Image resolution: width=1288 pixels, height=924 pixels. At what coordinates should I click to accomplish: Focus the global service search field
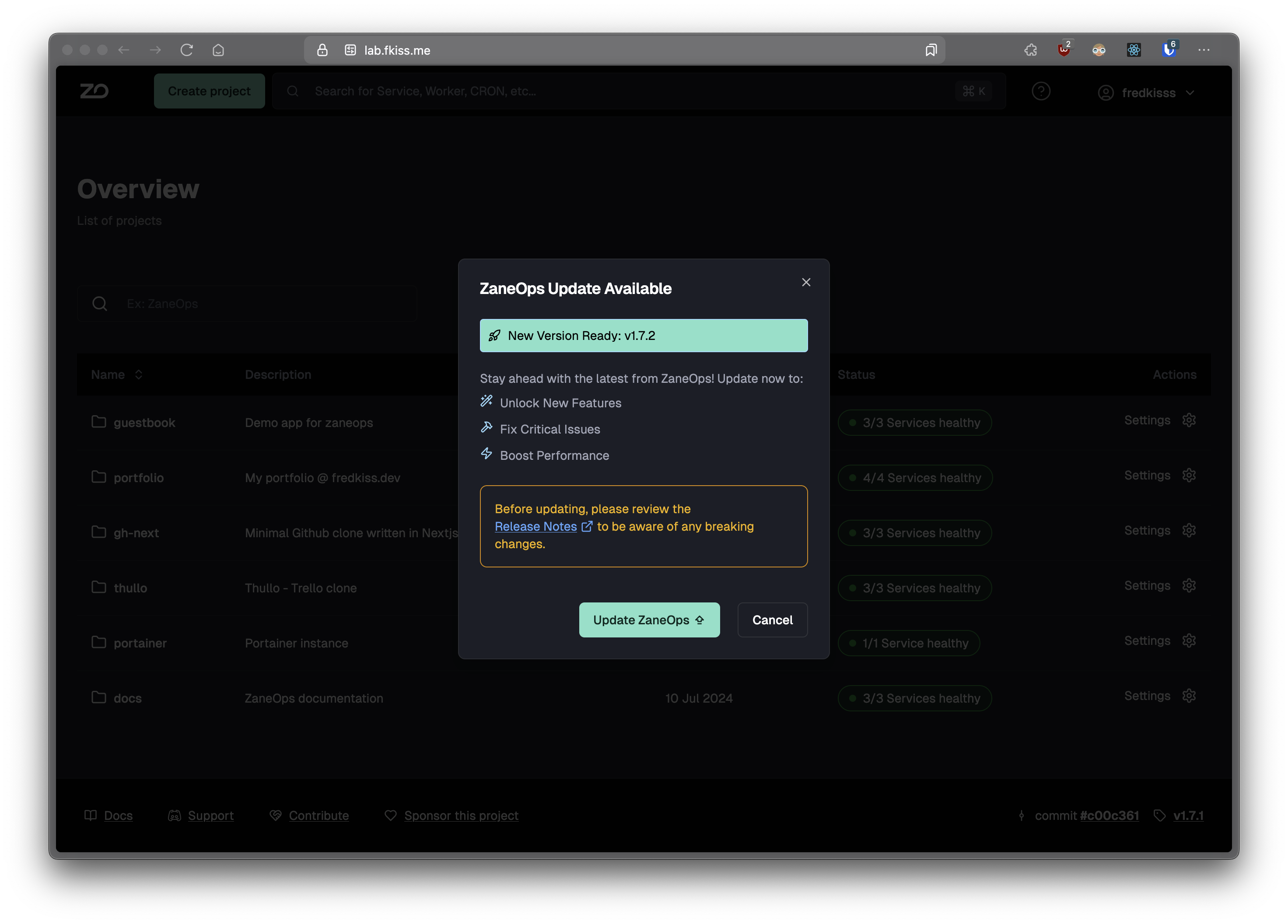point(639,91)
